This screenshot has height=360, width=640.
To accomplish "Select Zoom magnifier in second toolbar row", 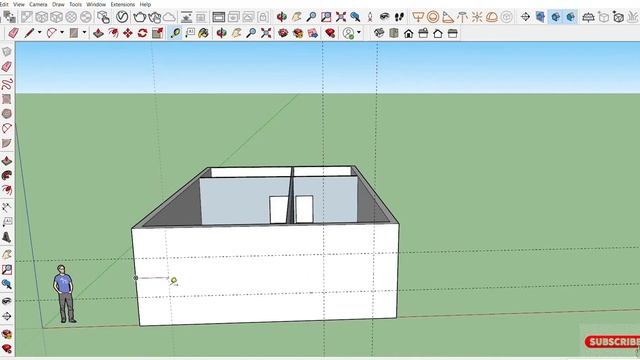I will coord(251,33).
